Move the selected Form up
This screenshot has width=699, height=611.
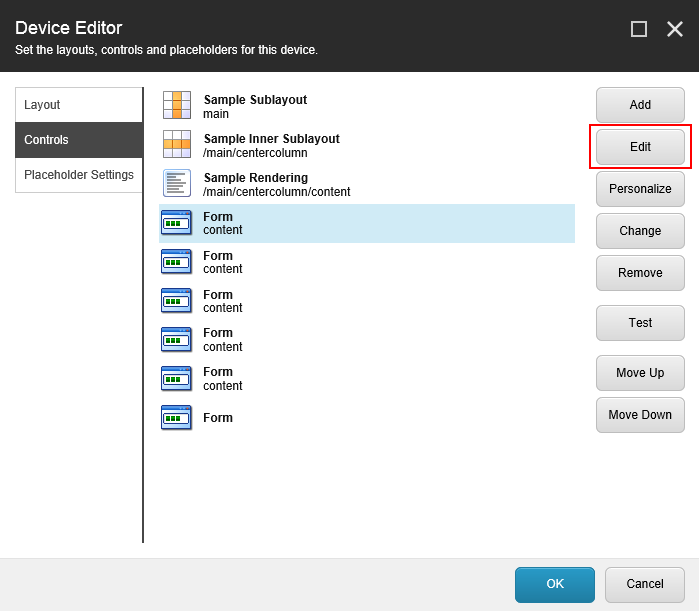(640, 373)
